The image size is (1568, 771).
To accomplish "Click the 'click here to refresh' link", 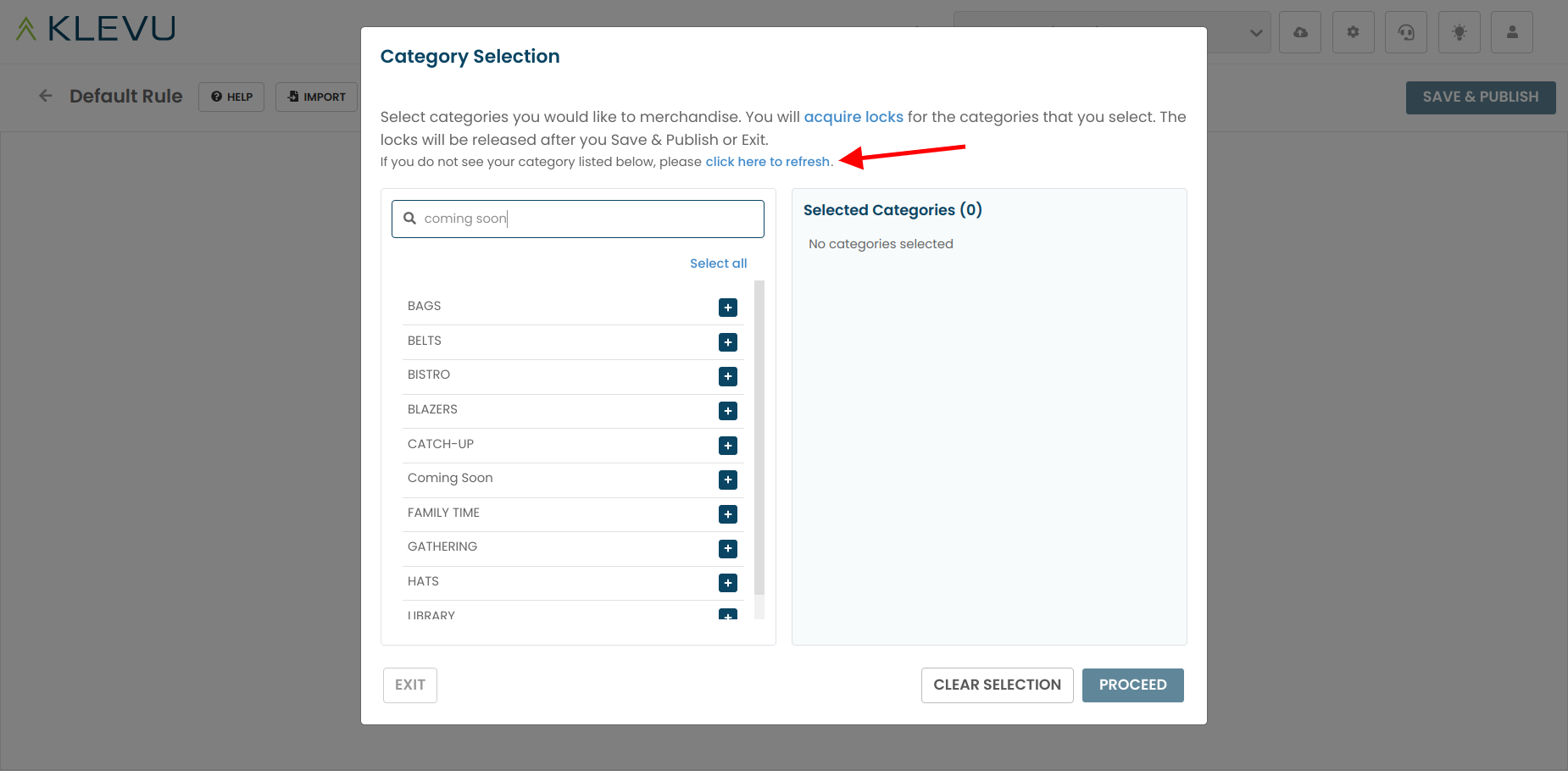I will coord(768,162).
